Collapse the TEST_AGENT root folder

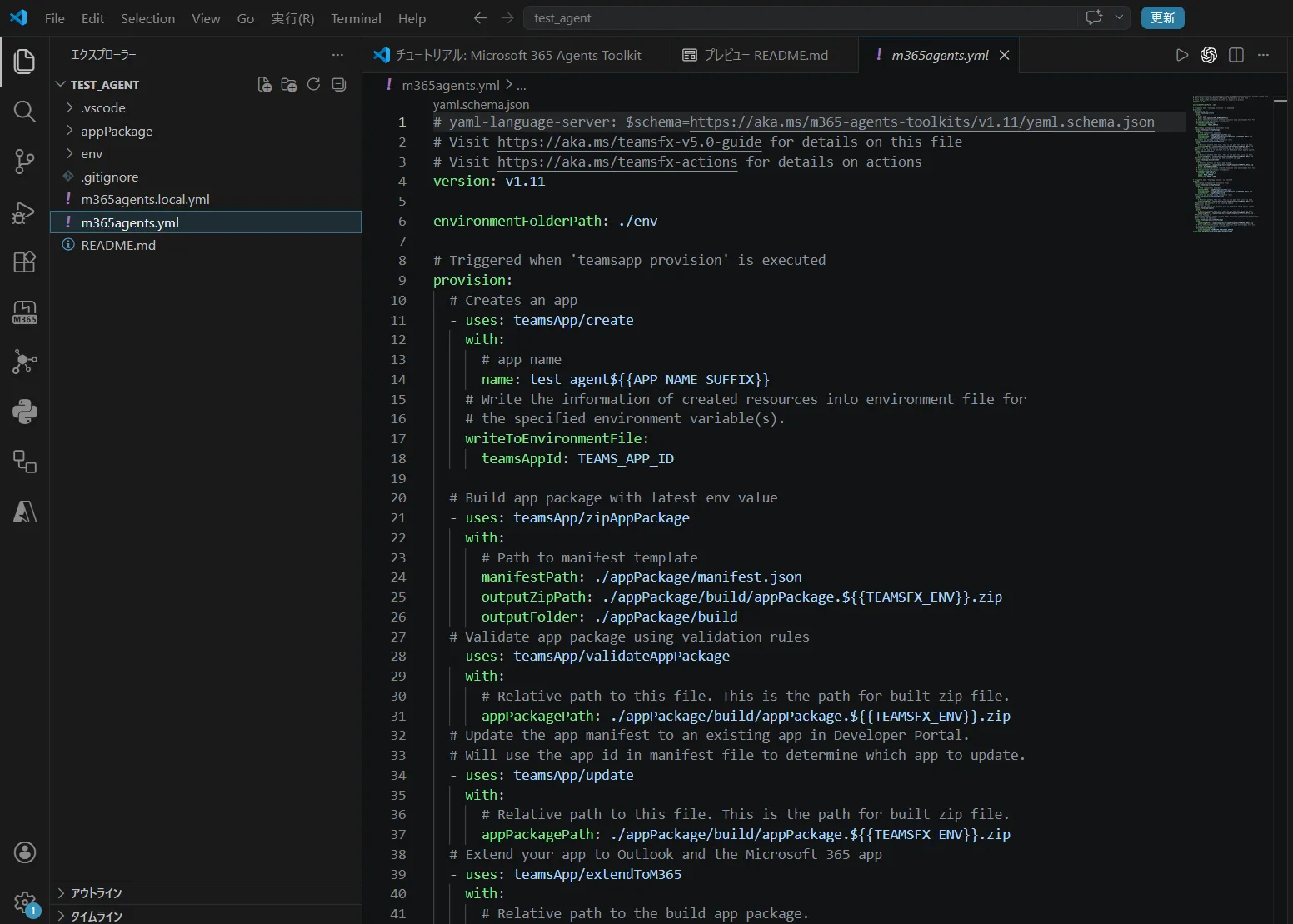(60, 85)
